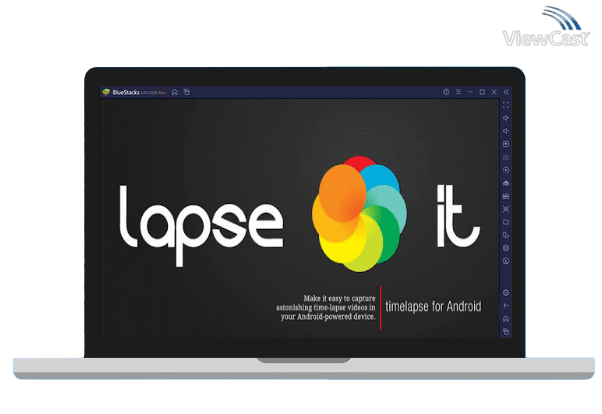
Task: Collapse the BlueStacks side toolbar
Action: pos(506,92)
